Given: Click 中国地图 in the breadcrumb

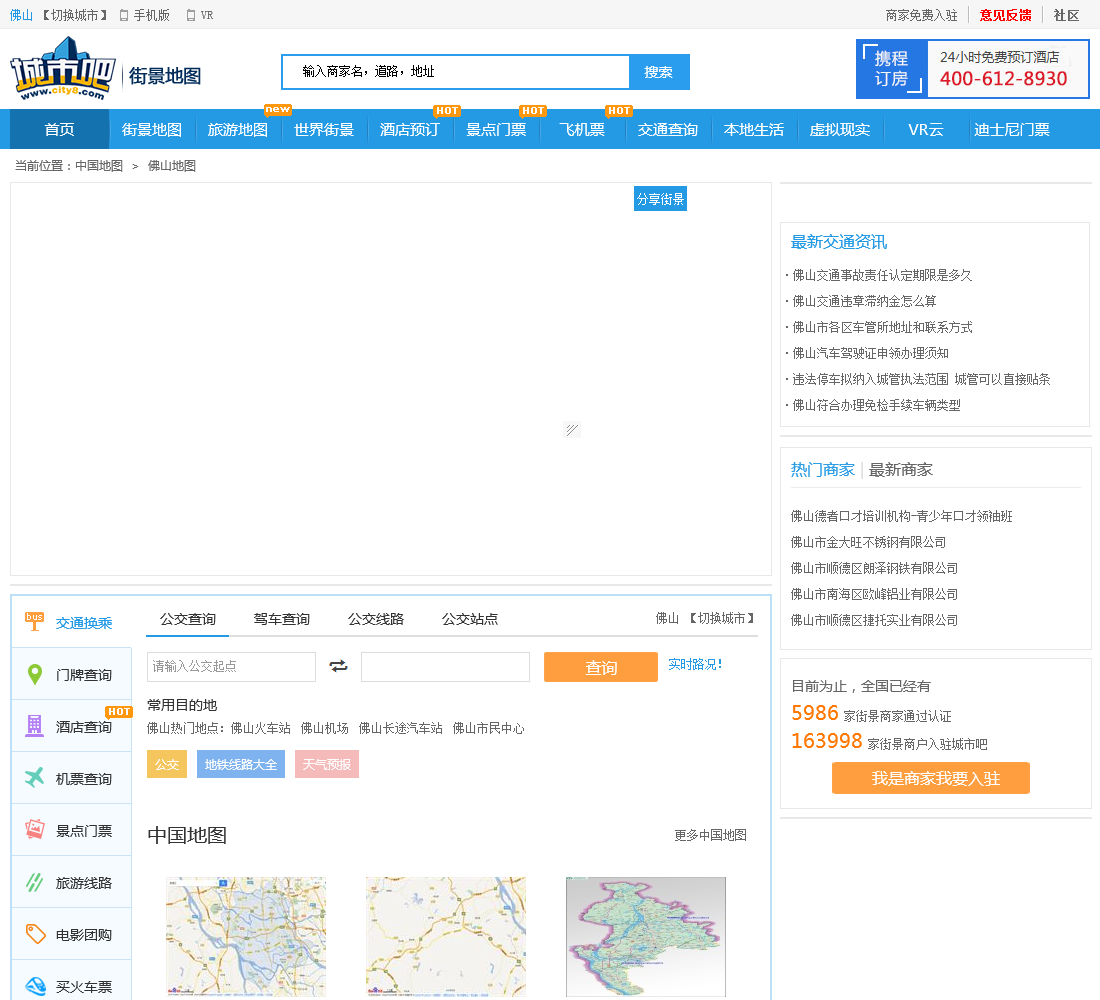Looking at the screenshot, I should (x=99, y=166).
